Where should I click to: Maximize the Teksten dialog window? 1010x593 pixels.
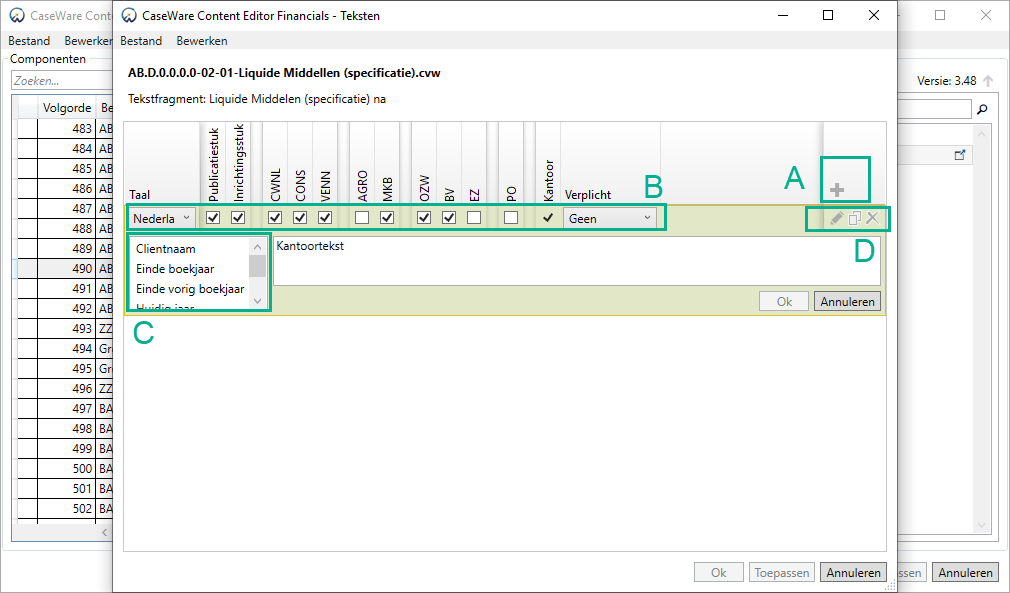pos(828,15)
